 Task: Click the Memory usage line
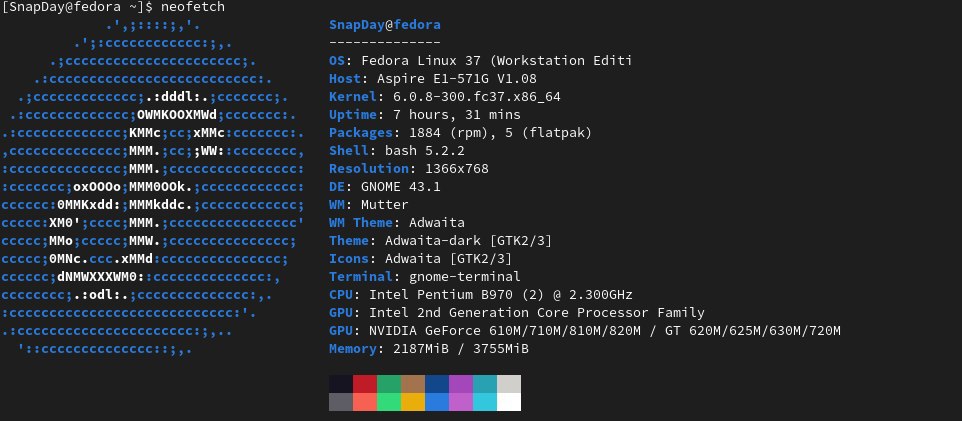428,348
